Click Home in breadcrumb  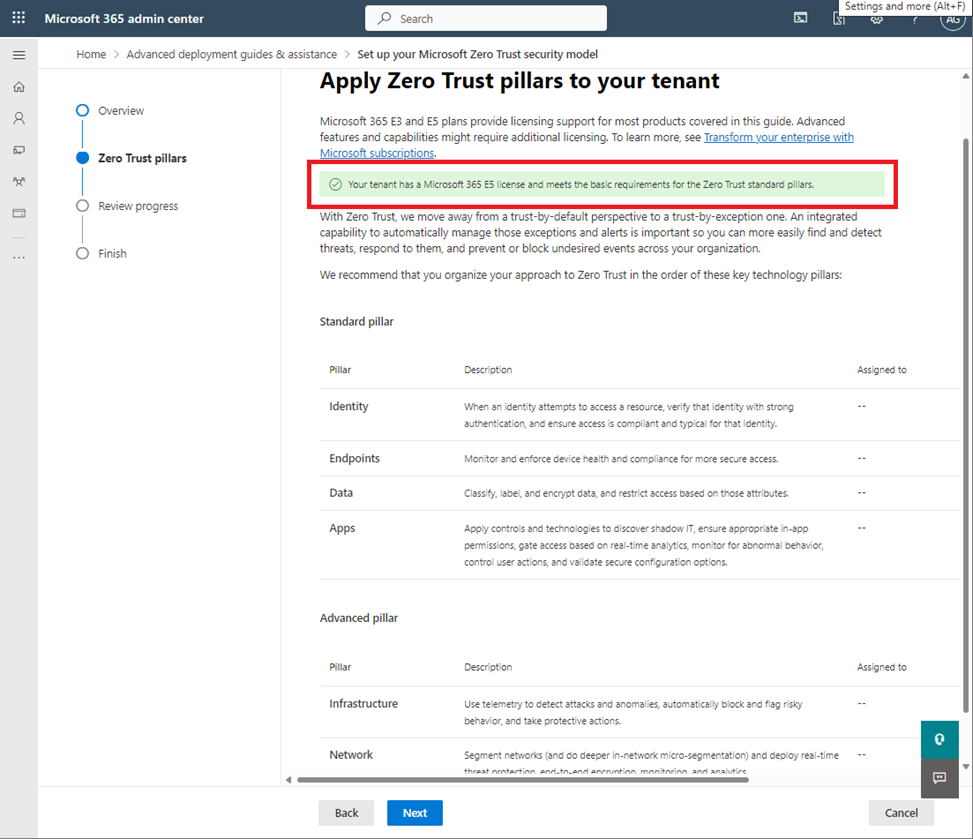point(91,55)
